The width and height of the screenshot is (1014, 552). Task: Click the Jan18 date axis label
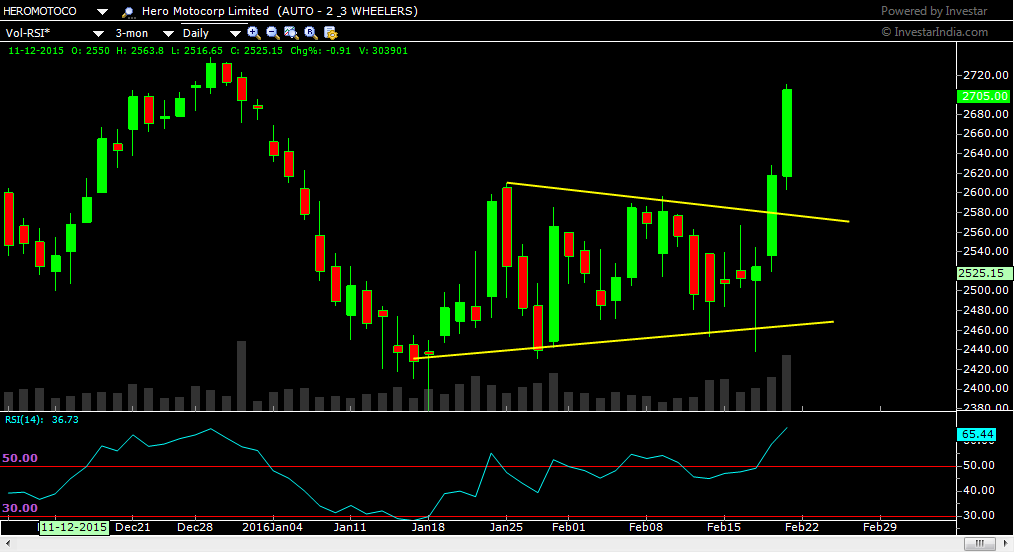[428, 527]
